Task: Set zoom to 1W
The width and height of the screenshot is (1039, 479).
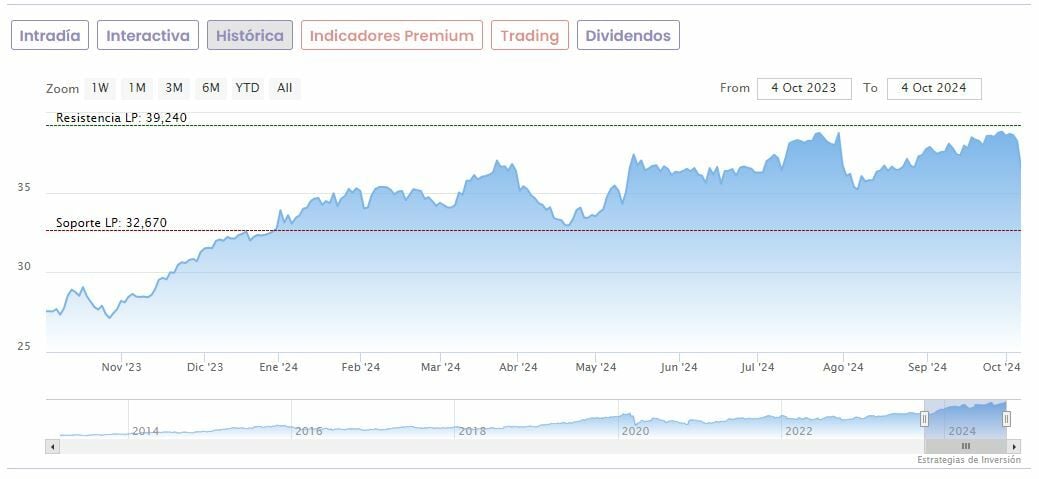Action: [x=100, y=88]
